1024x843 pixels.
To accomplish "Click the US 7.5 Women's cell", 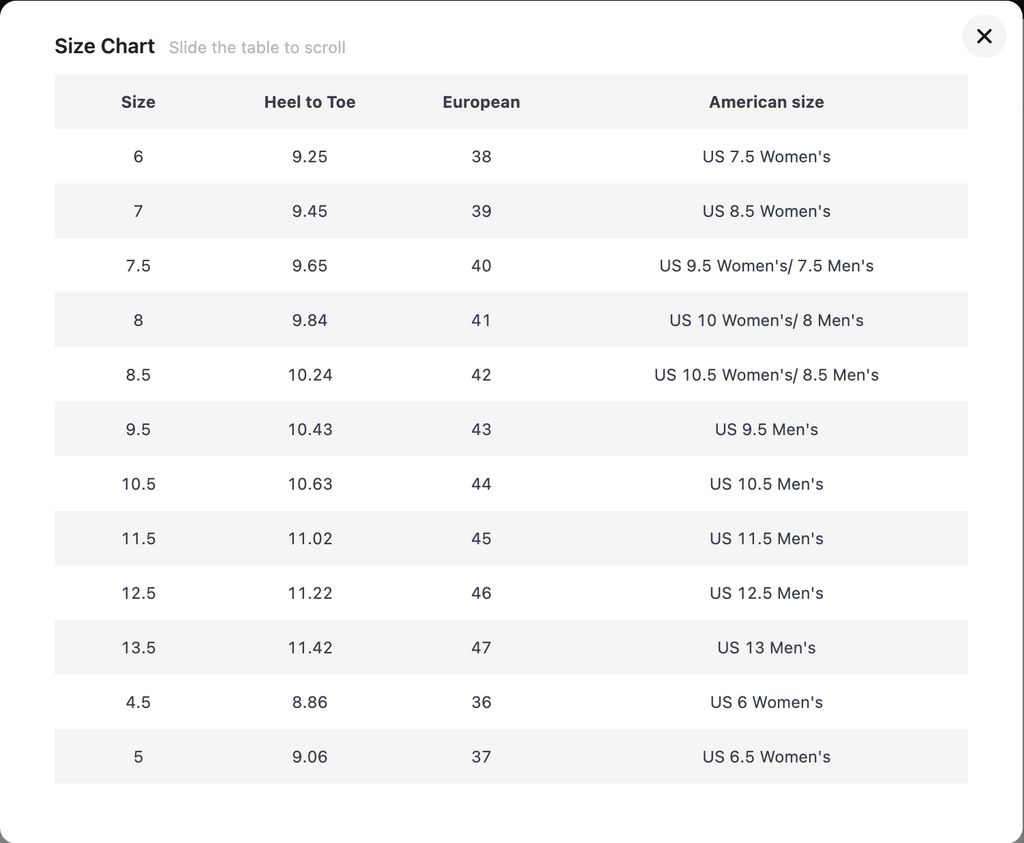I will click(766, 157).
